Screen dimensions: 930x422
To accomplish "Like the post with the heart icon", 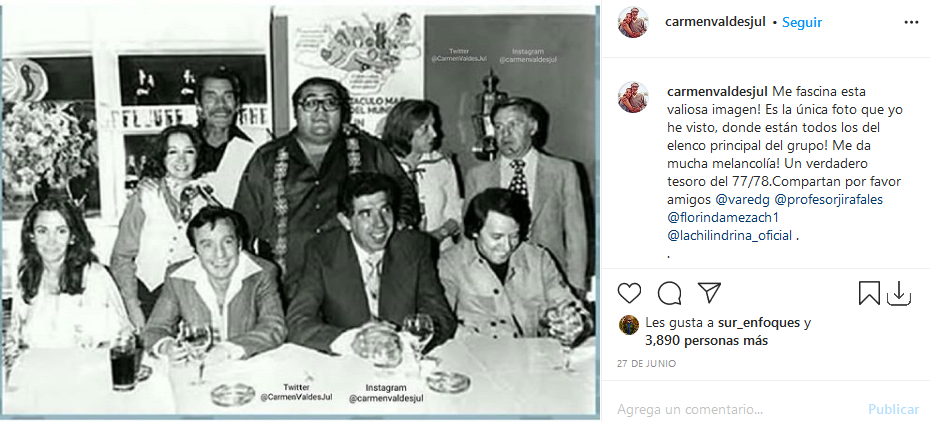I will pos(629,293).
